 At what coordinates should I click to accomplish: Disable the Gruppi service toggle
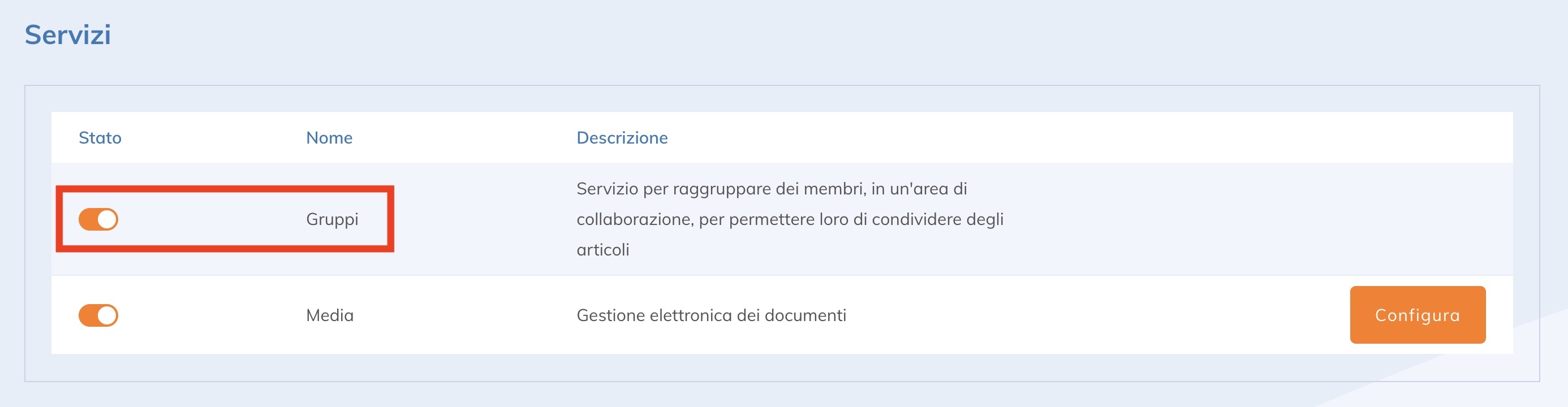coord(98,219)
